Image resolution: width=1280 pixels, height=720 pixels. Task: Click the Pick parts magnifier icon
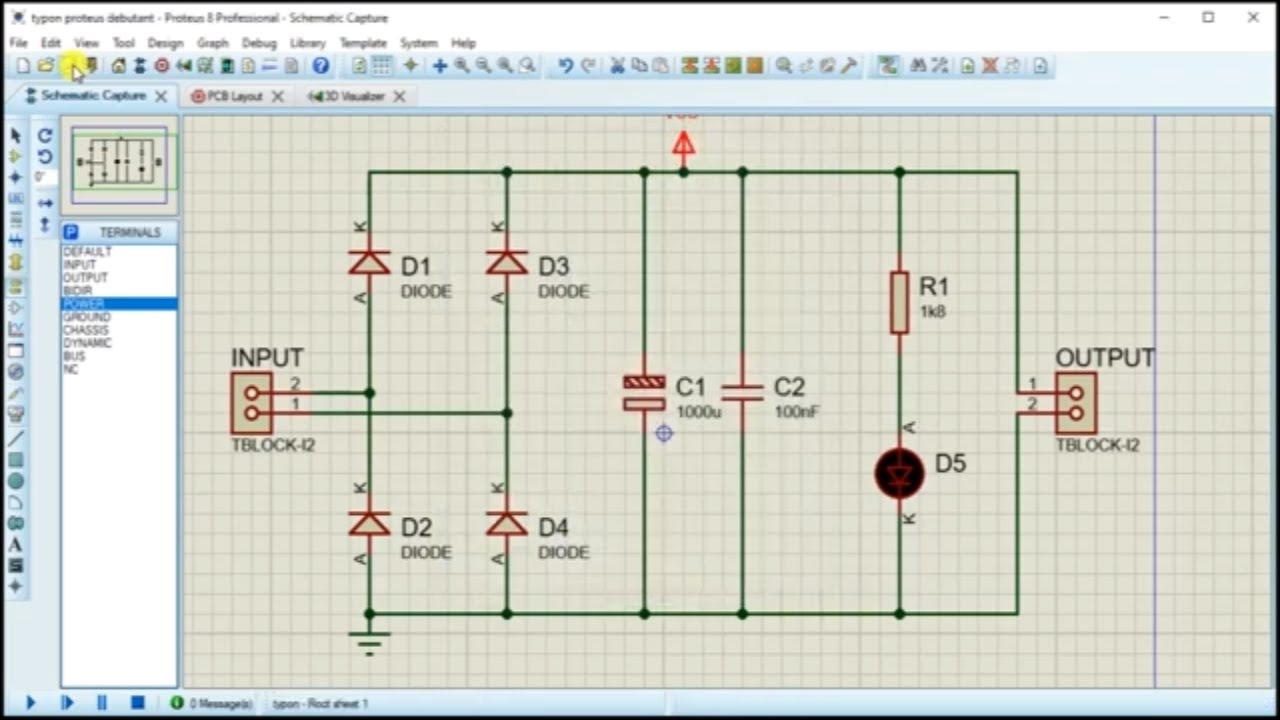point(784,66)
